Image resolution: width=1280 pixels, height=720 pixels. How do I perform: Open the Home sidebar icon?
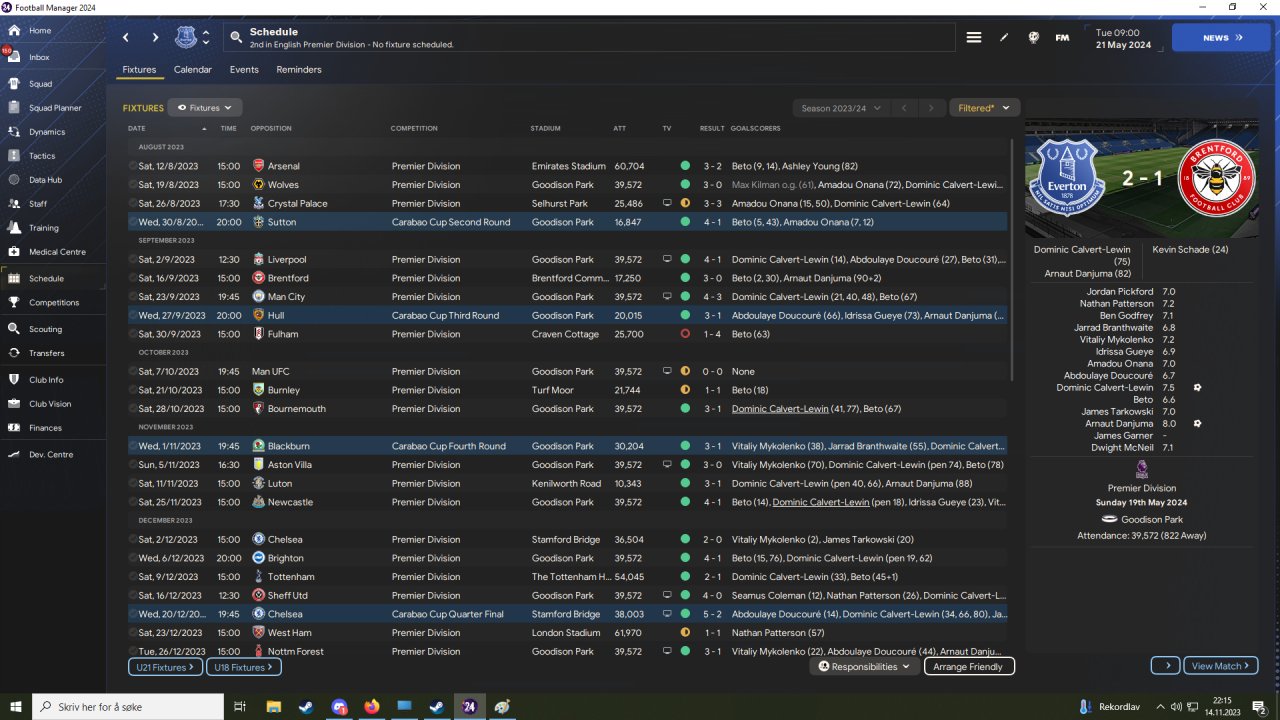(x=14, y=31)
